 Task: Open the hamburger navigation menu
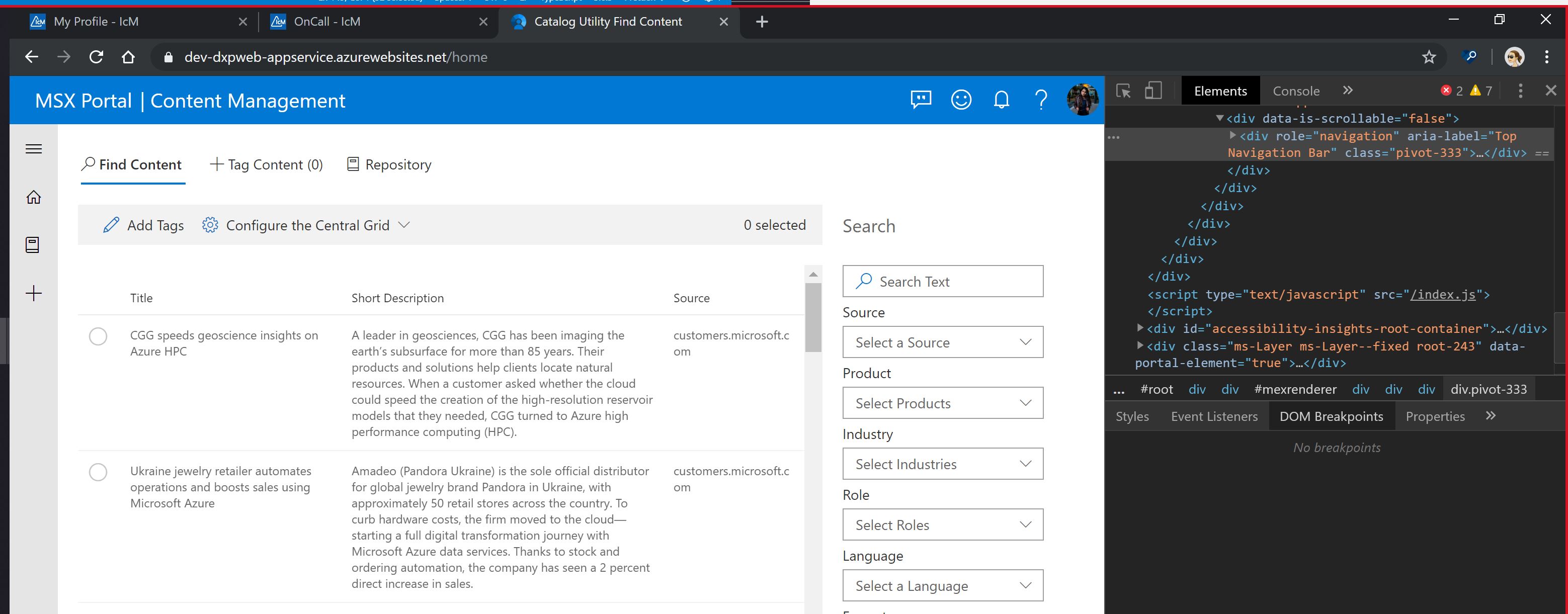34,149
